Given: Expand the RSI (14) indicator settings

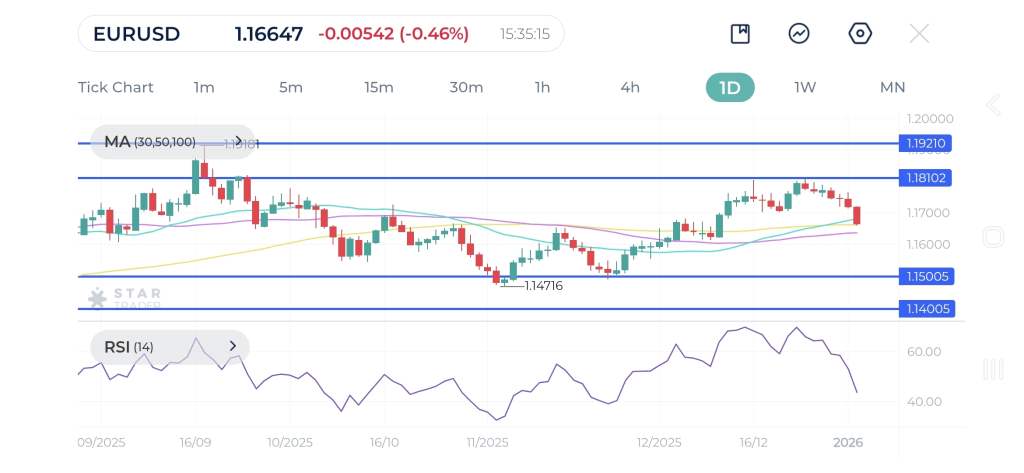Looking at the screenshot, I should click(170, 347).
